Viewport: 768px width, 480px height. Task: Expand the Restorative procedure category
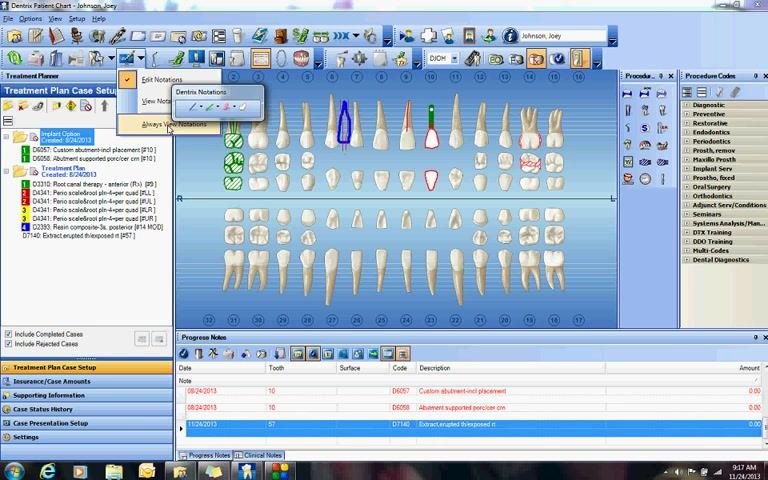[x=686, y=123]
